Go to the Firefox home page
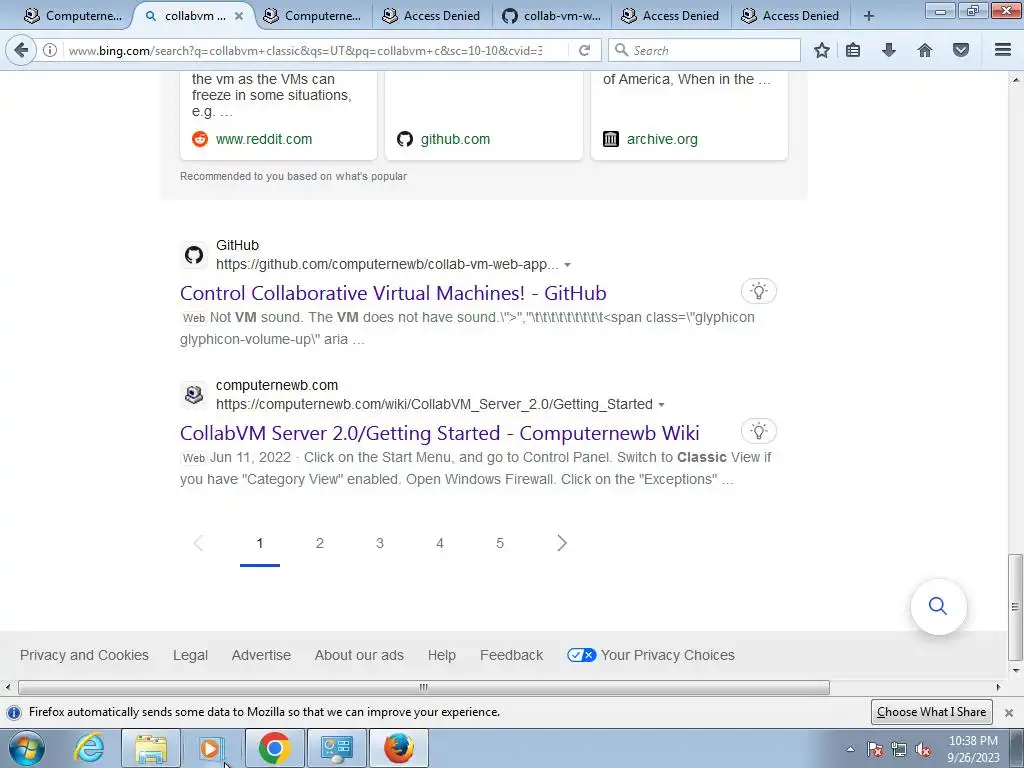1024x768 pixels. (x=925, y=50)
